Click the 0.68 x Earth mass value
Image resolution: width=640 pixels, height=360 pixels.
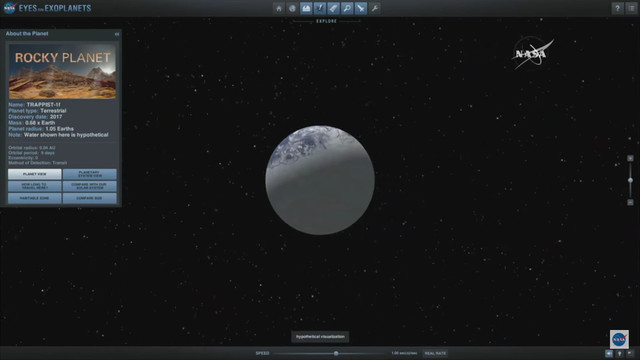pyautogui.click(x=40, y=123)
